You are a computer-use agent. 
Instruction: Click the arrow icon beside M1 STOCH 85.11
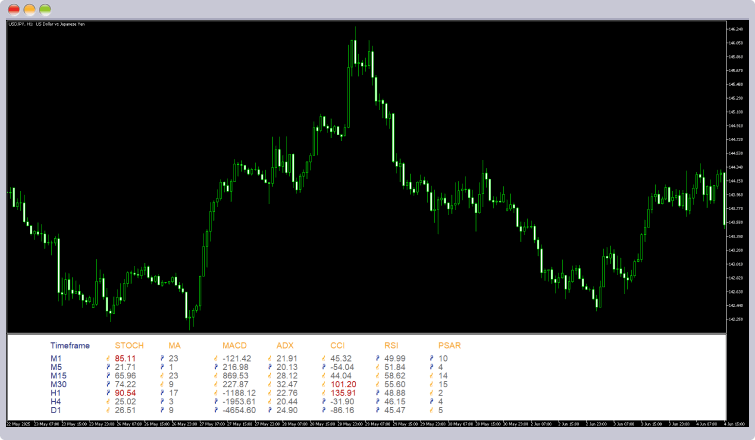[108, 359]
